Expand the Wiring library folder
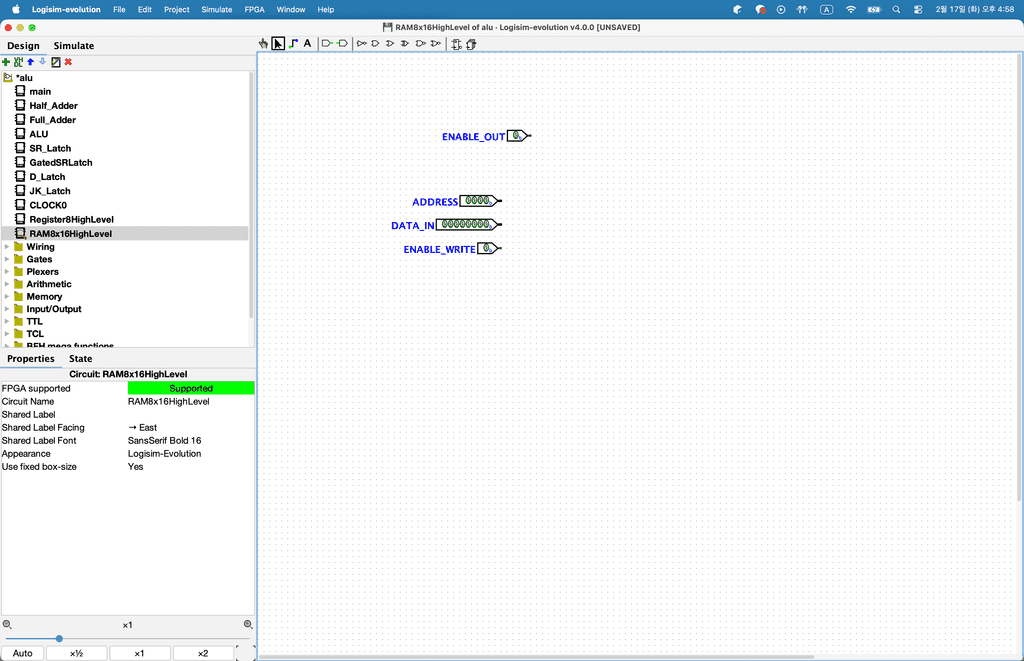Image resolution: width=1024 pixels, height=661 pixels. pyautogui.click(x=8, y=247)
